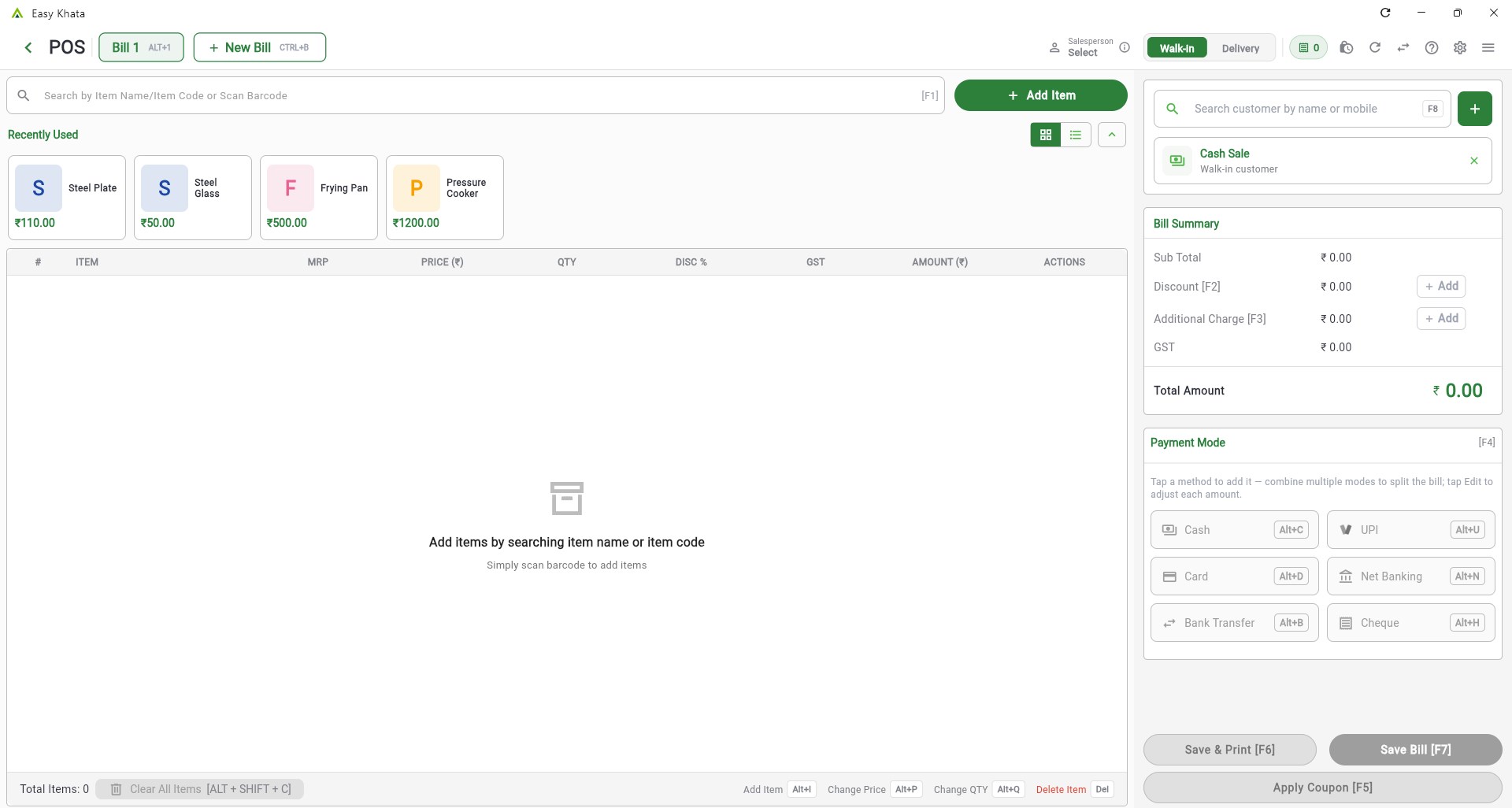This screenshot has width=1512, height=808.
Task: Create a New Bill tab
Action: (x=260, y=47)
